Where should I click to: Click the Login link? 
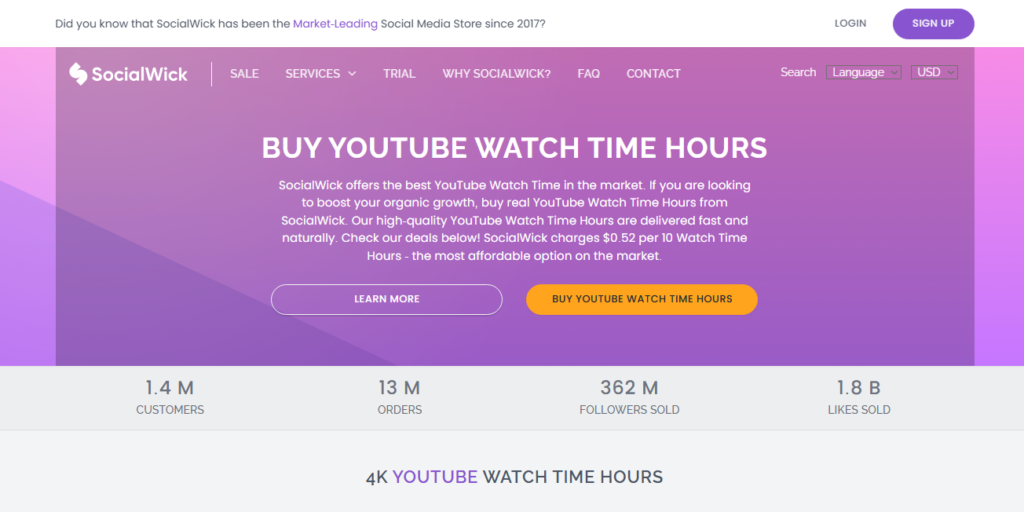coord(850,23)
